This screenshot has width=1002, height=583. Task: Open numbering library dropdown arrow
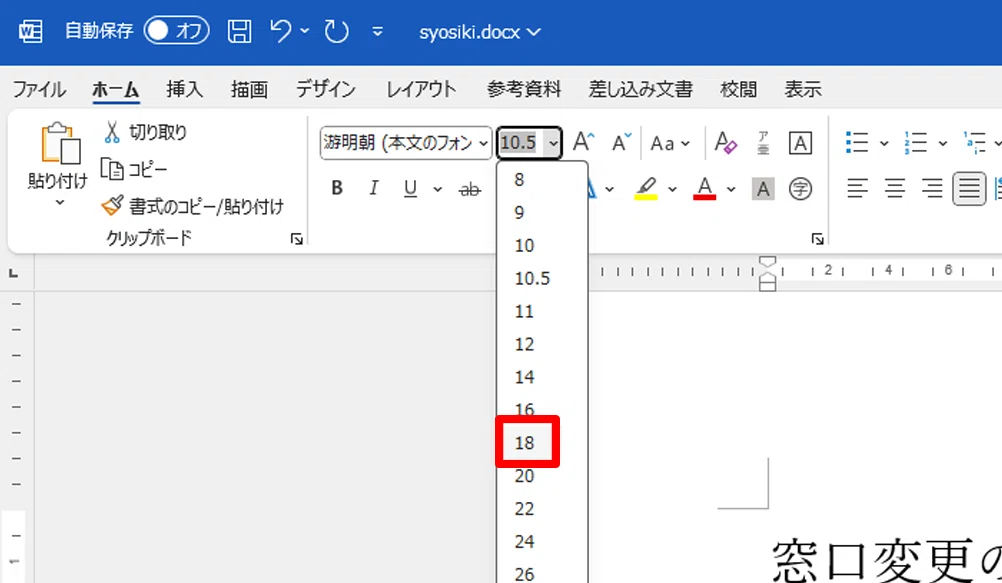pos(943,143)
